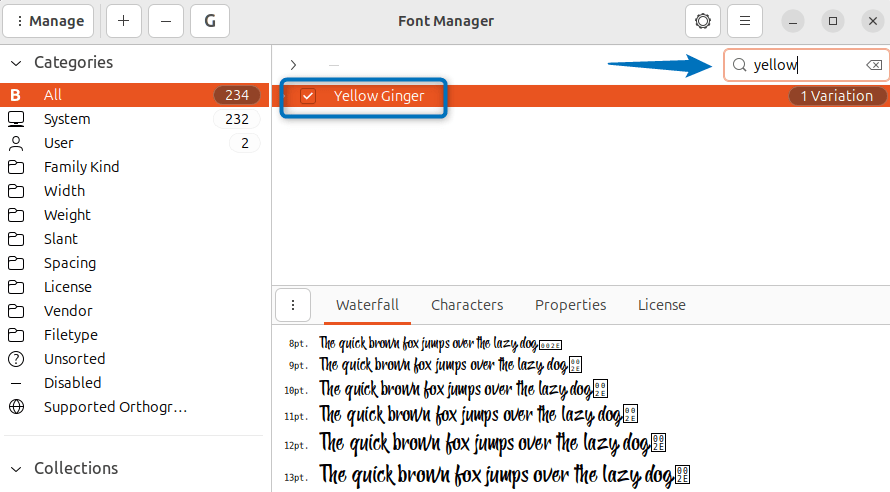Select Supported Orthography category
This screenshot has height=492, width=890.
point(135,407)
